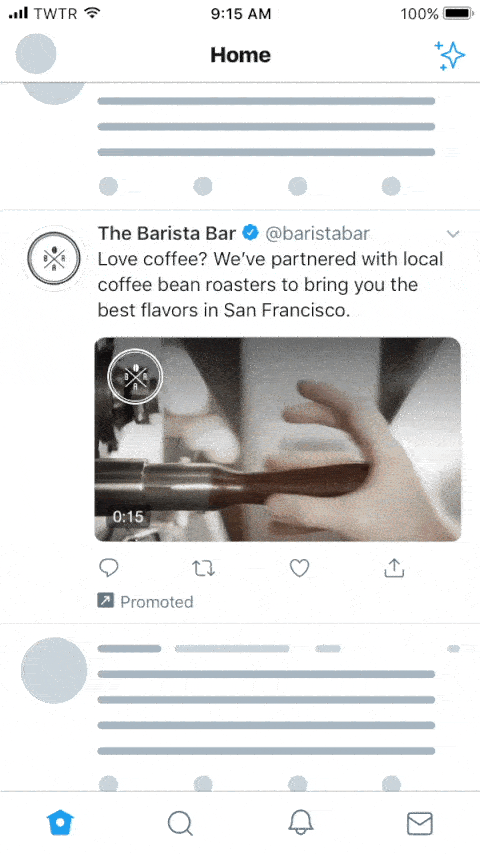Open the Search tab in bottom bar
This screenshot has height=854, width=480.
[180, 823]
